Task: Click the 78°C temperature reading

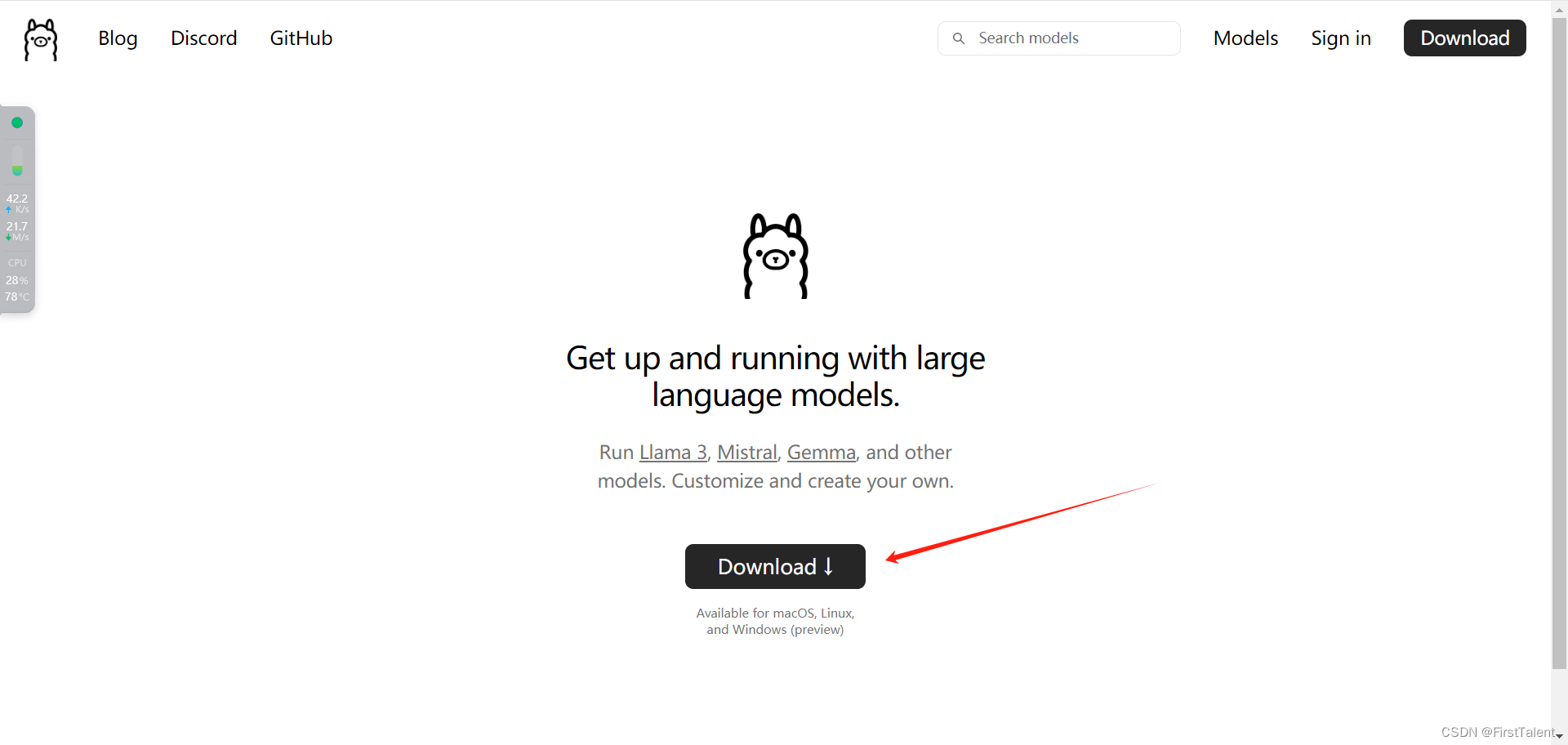Action: 17,297
